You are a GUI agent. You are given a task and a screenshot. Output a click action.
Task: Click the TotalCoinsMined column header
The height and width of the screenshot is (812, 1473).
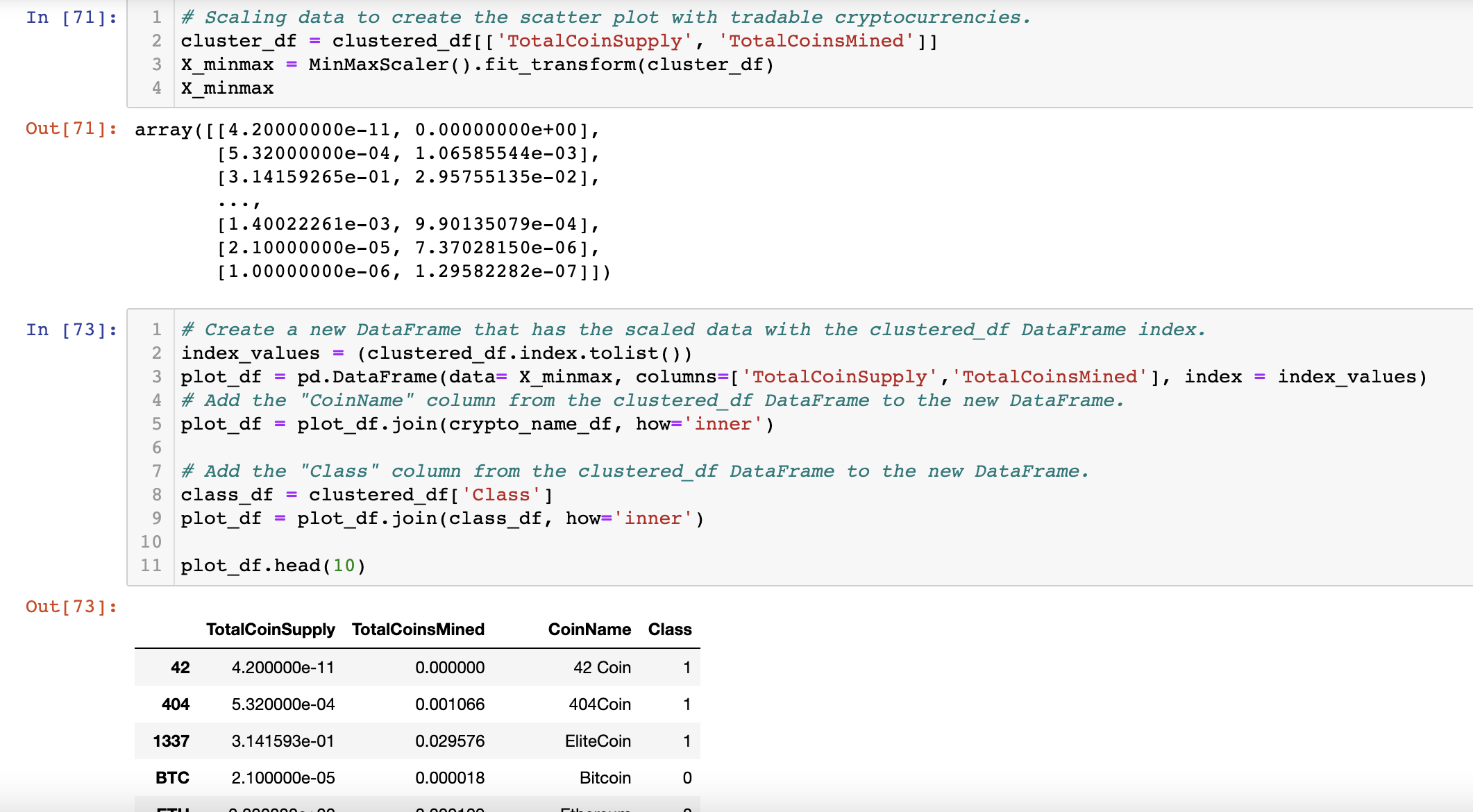click(416, 629)
